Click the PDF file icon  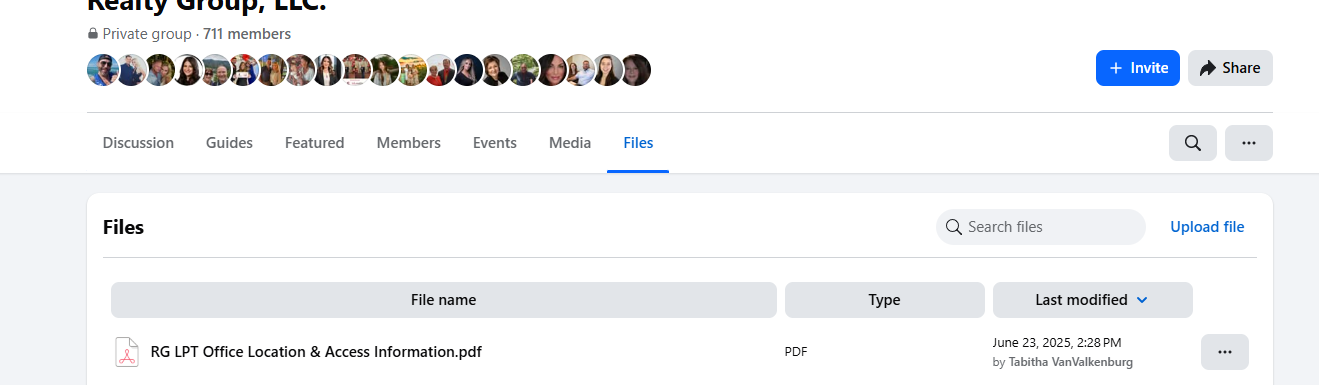[126, 352]
